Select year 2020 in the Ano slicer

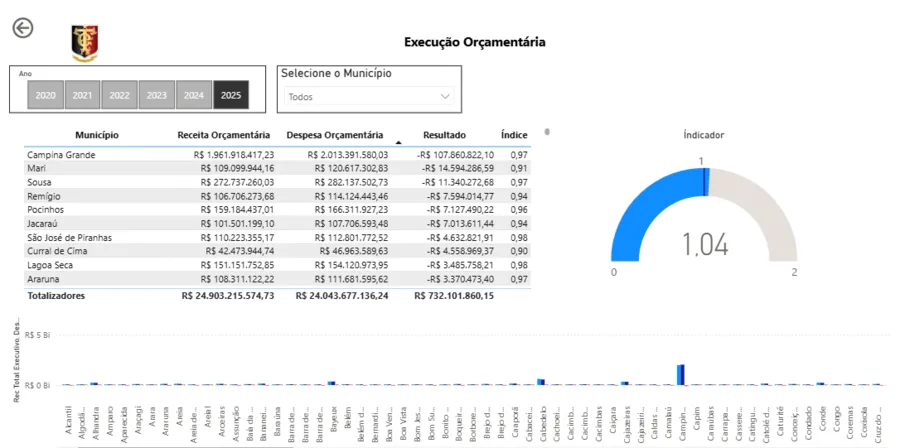pos(45,95)
